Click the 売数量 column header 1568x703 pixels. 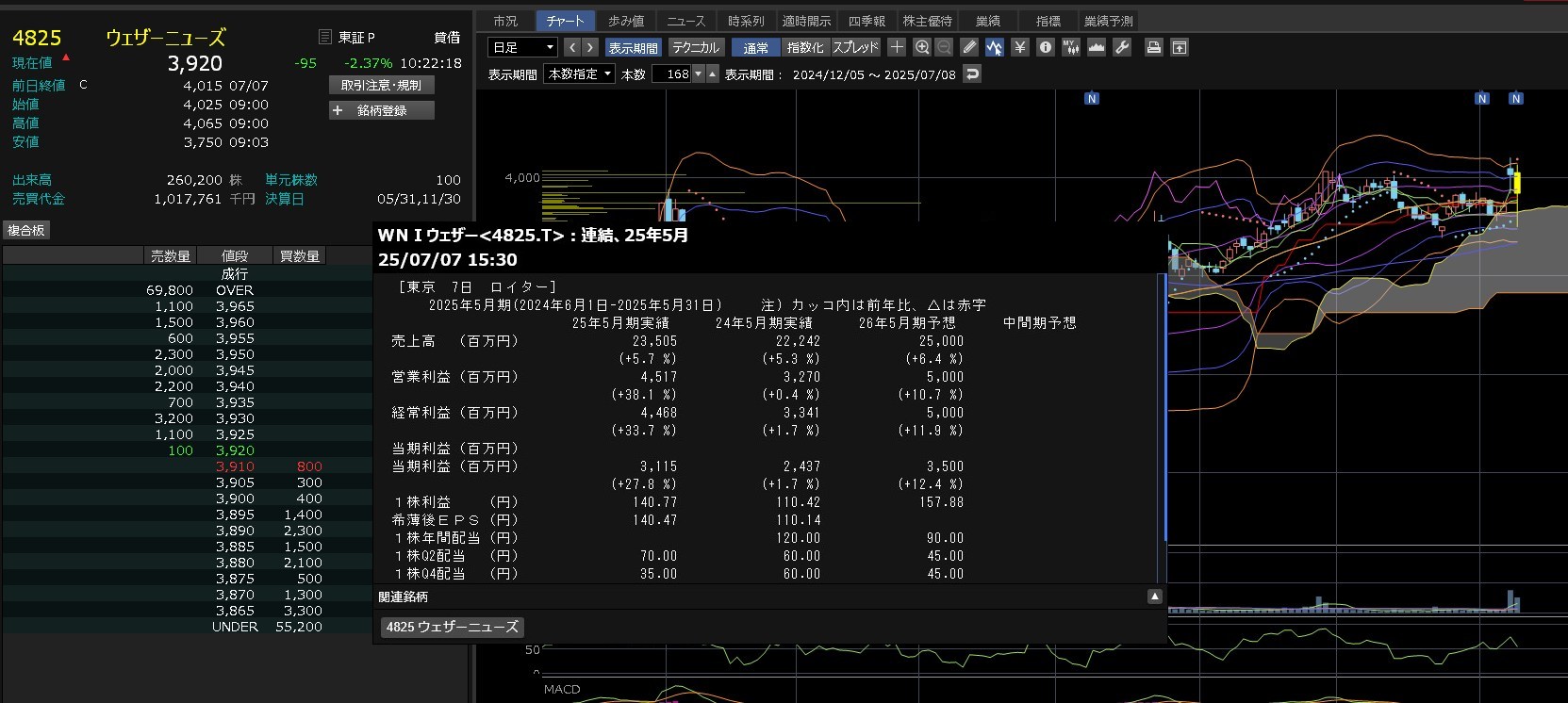tap(171, 255)
